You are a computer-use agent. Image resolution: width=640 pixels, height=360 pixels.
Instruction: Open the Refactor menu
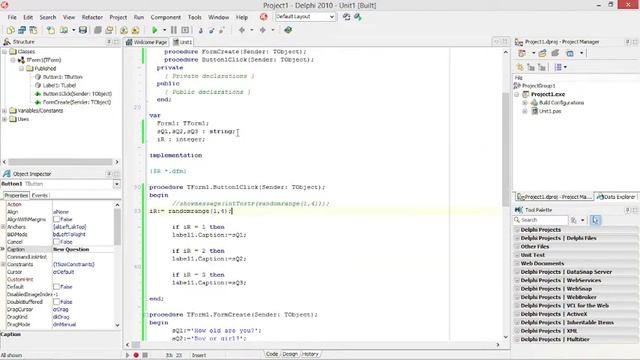click(x=92, y=17)
